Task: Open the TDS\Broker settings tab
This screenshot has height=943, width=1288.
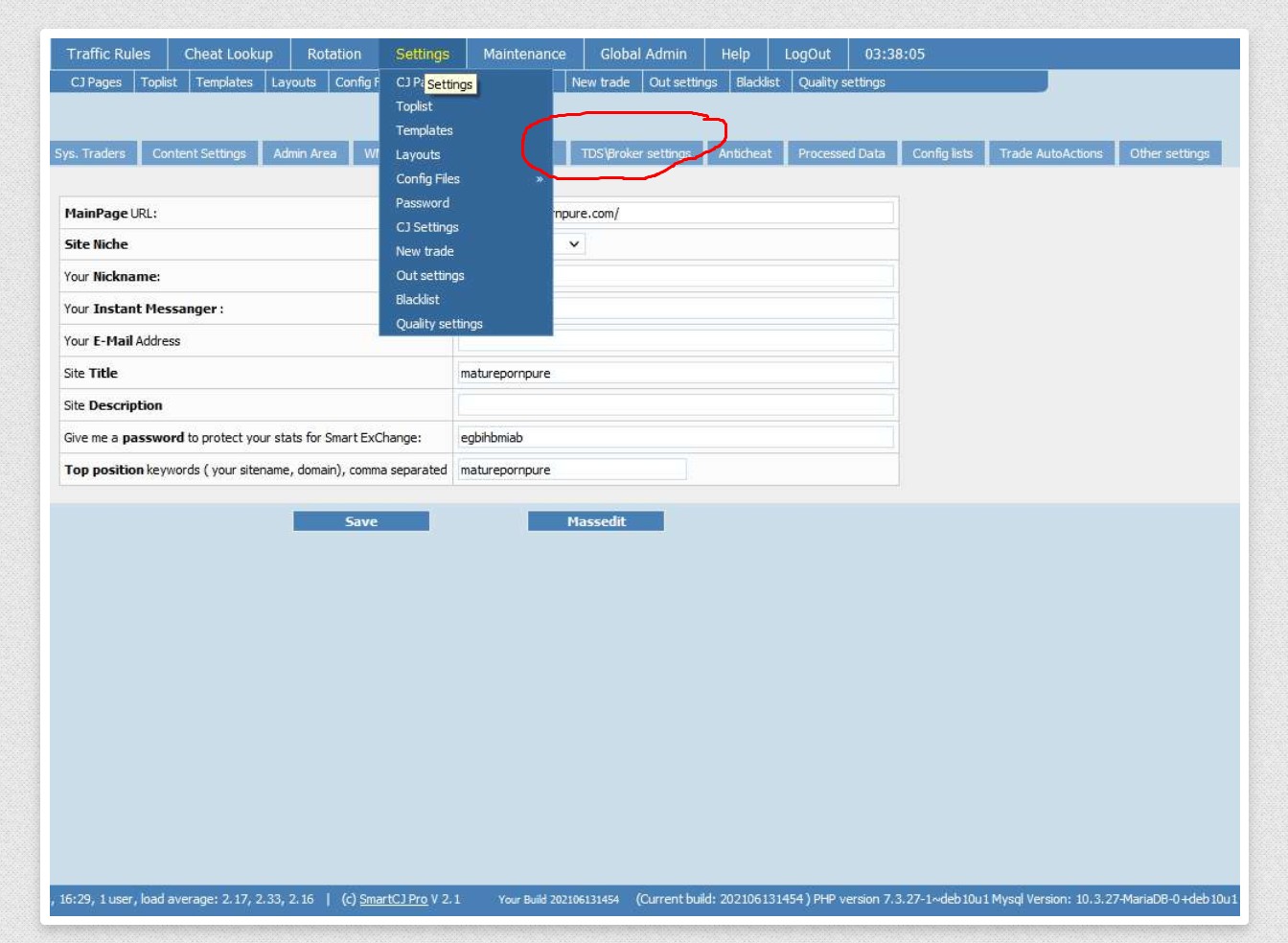Action: (636, 153)
